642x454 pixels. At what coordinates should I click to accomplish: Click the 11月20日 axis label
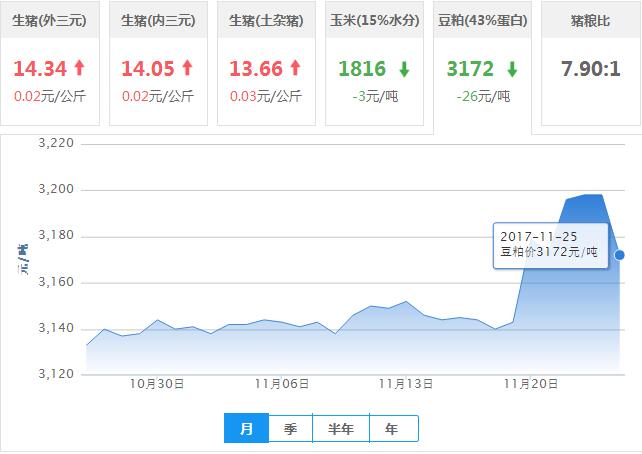(x=531, y=384)
